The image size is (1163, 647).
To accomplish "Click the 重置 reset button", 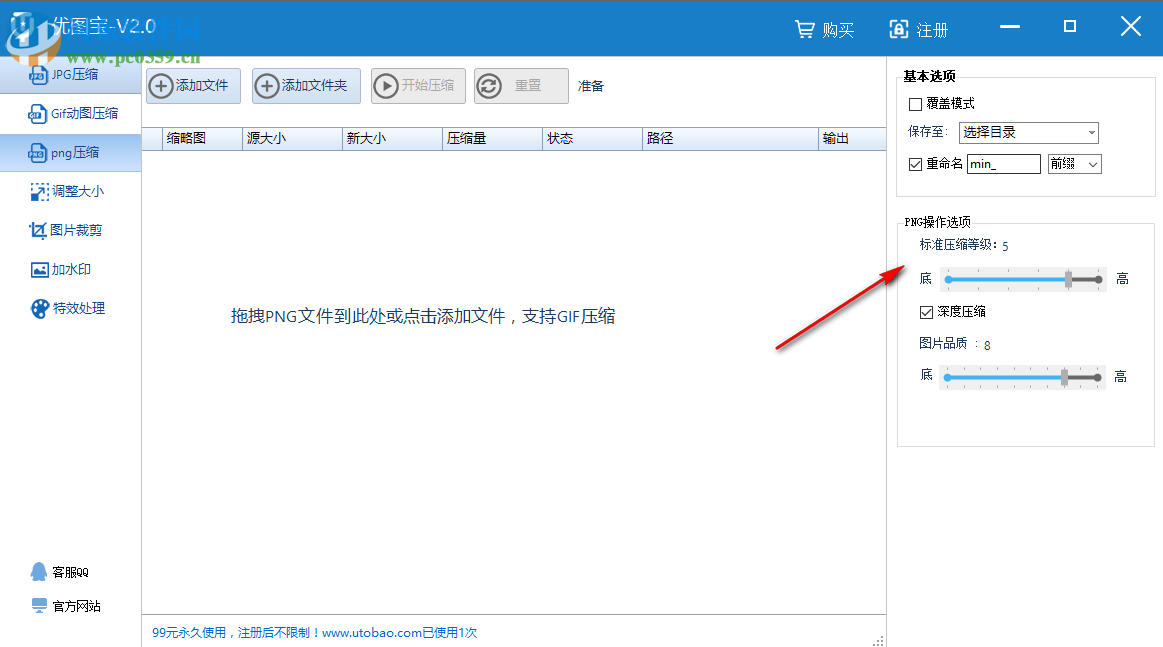I will point(521,86).
